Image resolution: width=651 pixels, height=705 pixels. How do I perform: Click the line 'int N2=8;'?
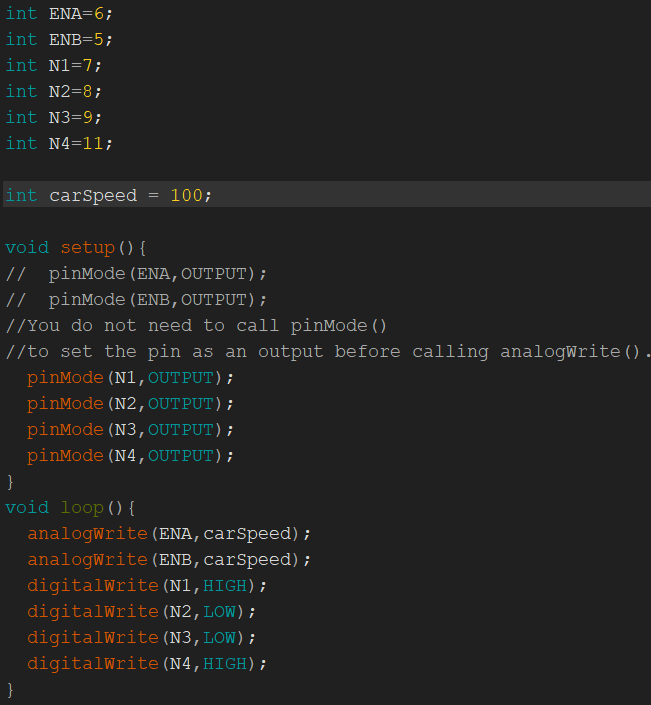[x=54, y=92]
